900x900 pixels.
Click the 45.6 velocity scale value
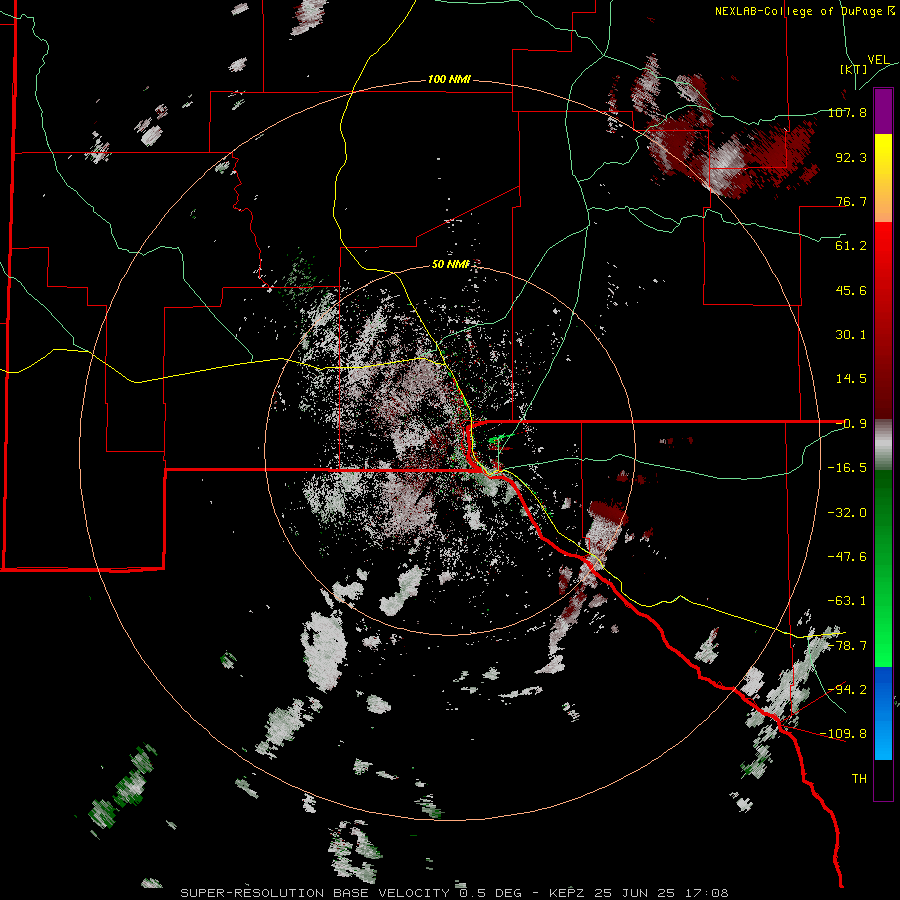851,290
